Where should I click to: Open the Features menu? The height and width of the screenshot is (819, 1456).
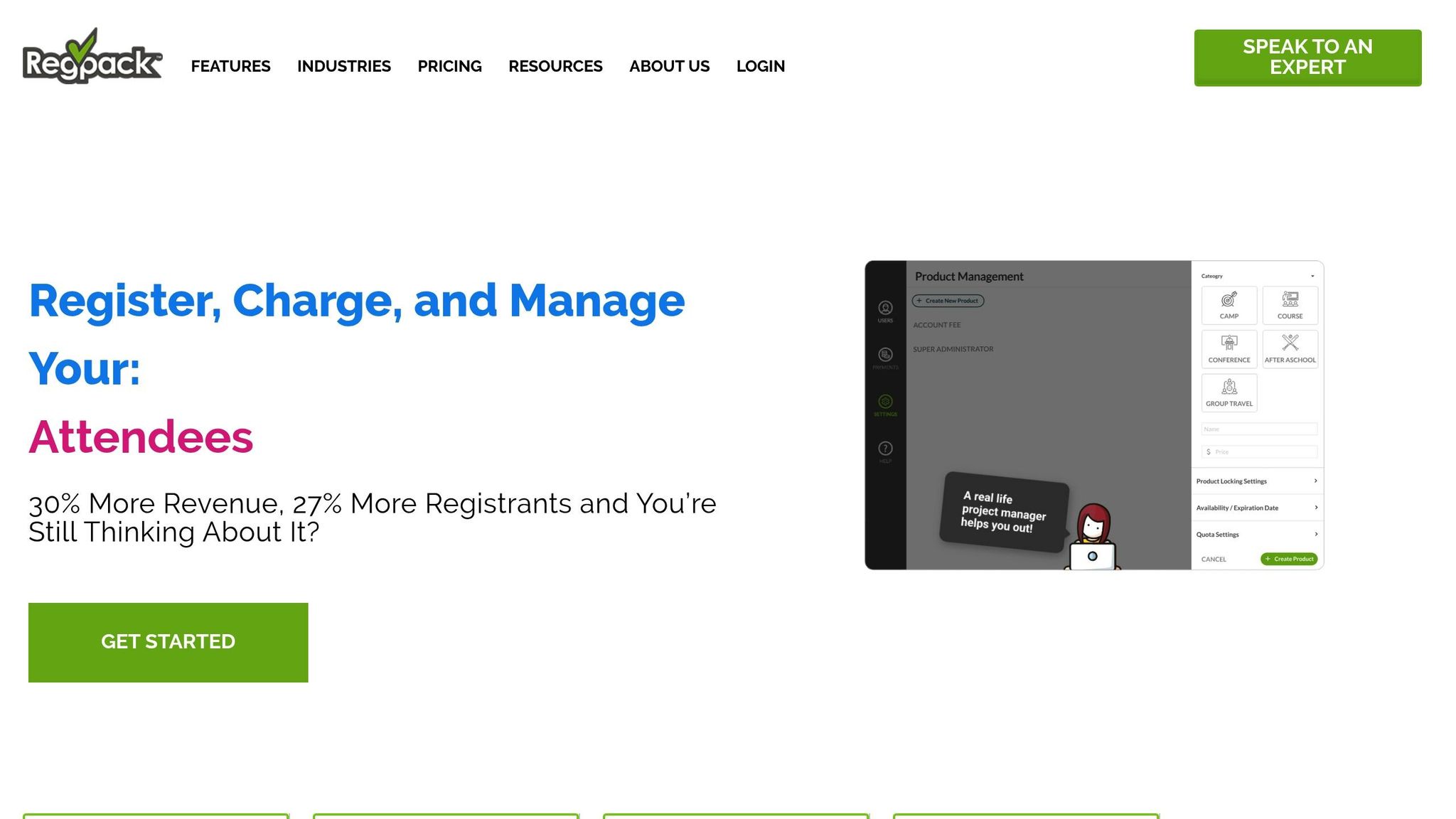click(x=230, y=66)
